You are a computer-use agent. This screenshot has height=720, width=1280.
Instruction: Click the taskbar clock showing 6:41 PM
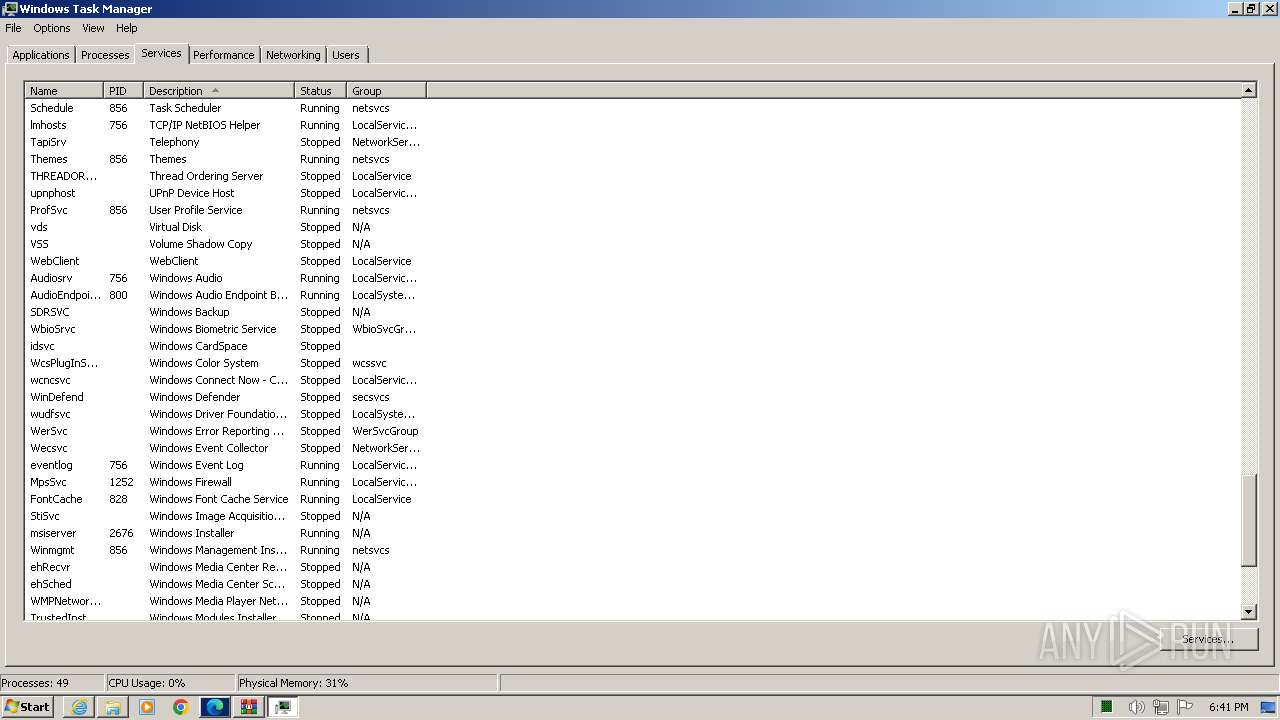tap(1229, 707)
